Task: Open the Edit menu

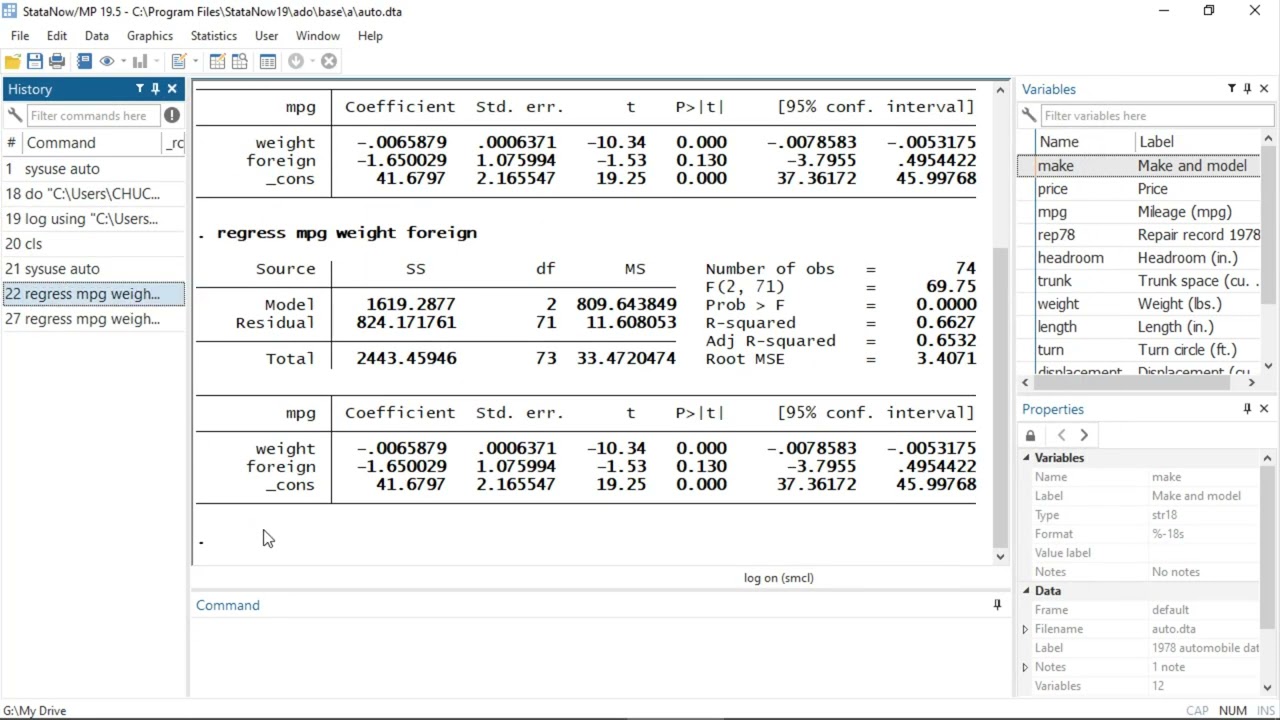Action: click(57, 35)
